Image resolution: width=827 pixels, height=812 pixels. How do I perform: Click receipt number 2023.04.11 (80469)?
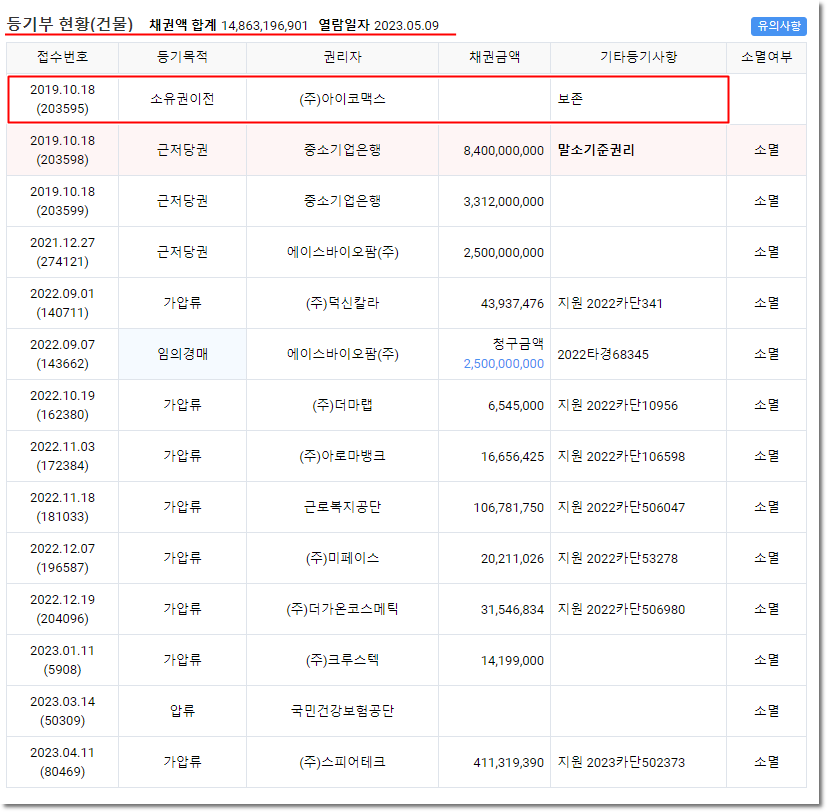point(62,762)
